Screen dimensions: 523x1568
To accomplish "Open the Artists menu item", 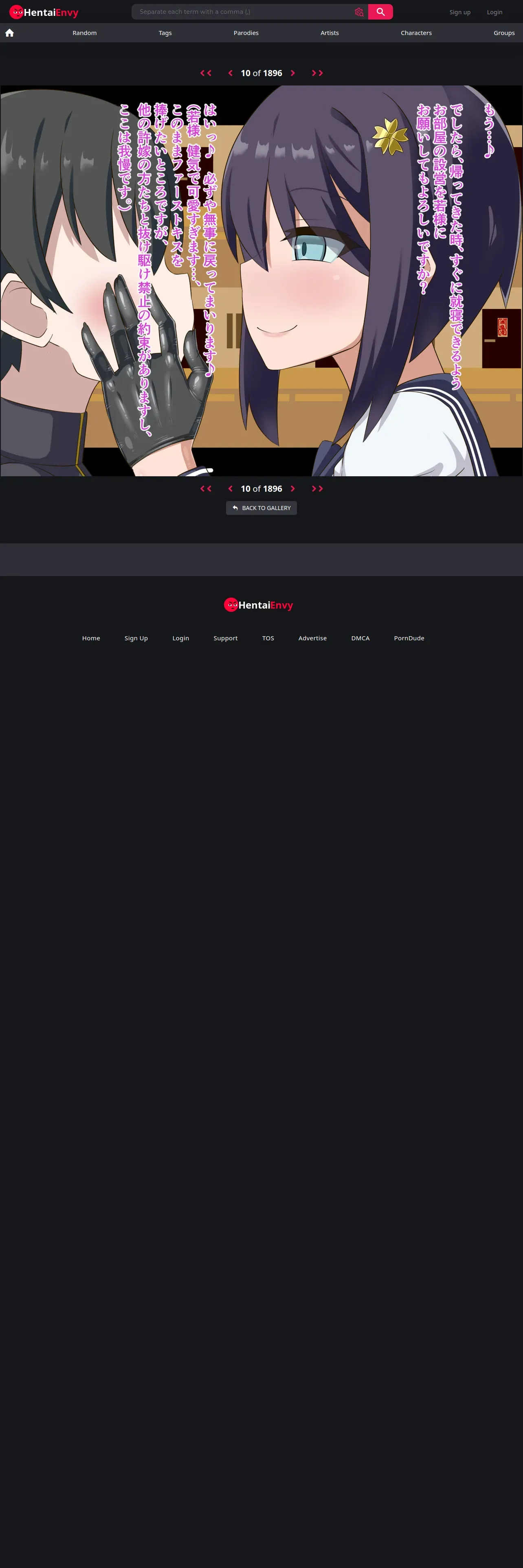I will click(x=330, y=33).
